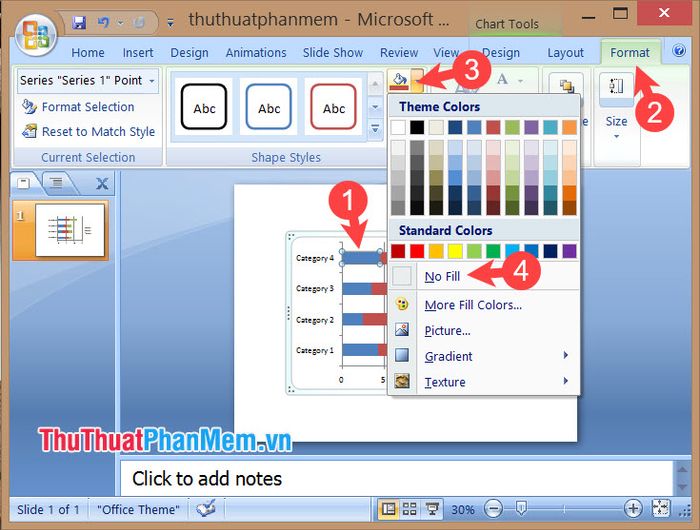Image resolution: width=700 pixels, height=530 pixels.
Task: Click the Format Selection icon
Action: tap(29, 107)
